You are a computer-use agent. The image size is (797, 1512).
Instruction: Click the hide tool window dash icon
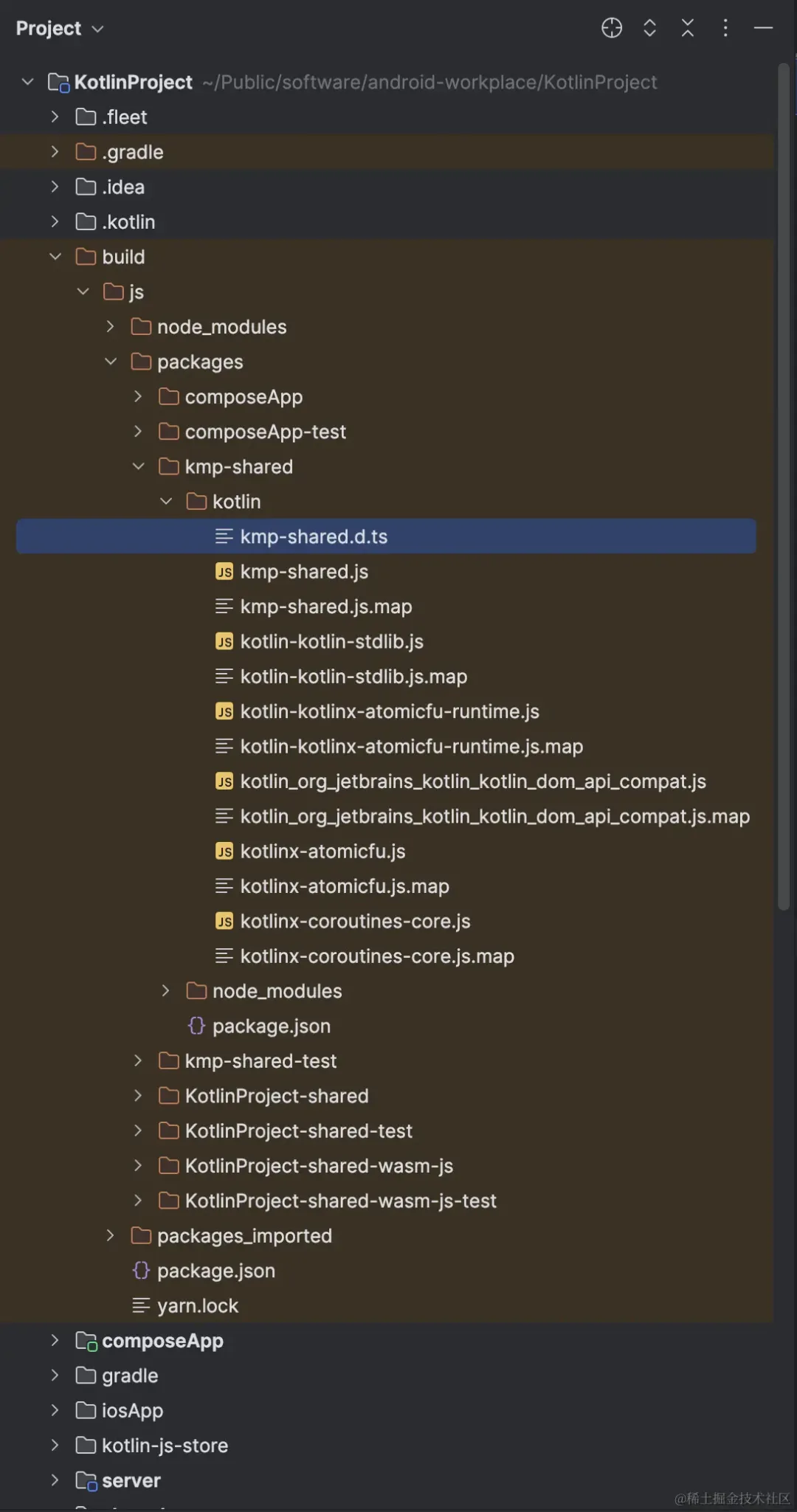(763, 28)
